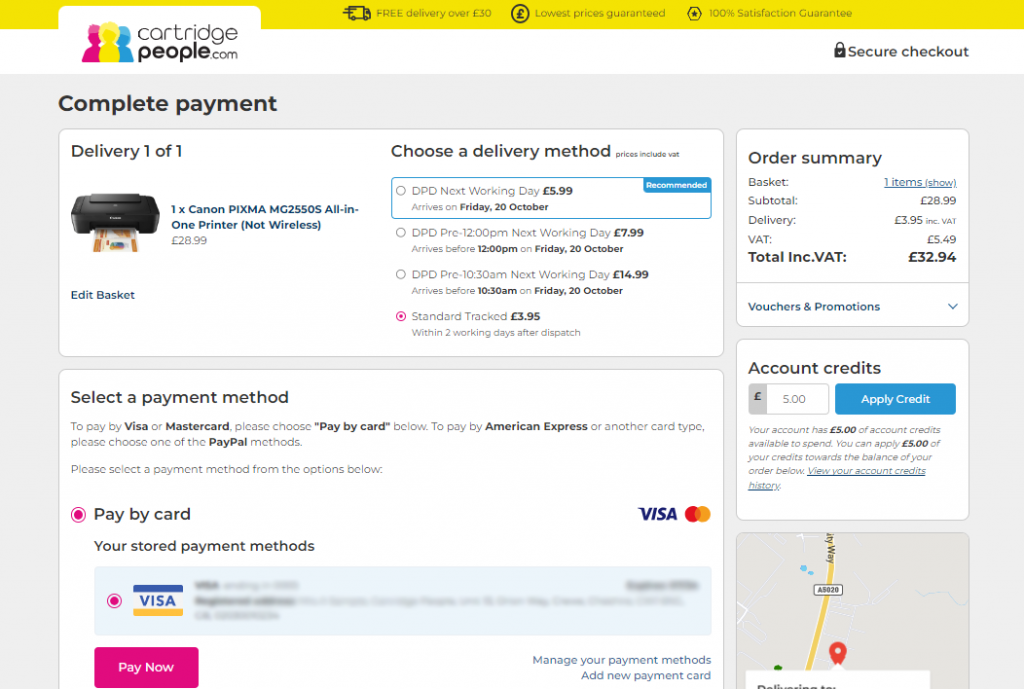Open Manage your payment methods link

621,660
